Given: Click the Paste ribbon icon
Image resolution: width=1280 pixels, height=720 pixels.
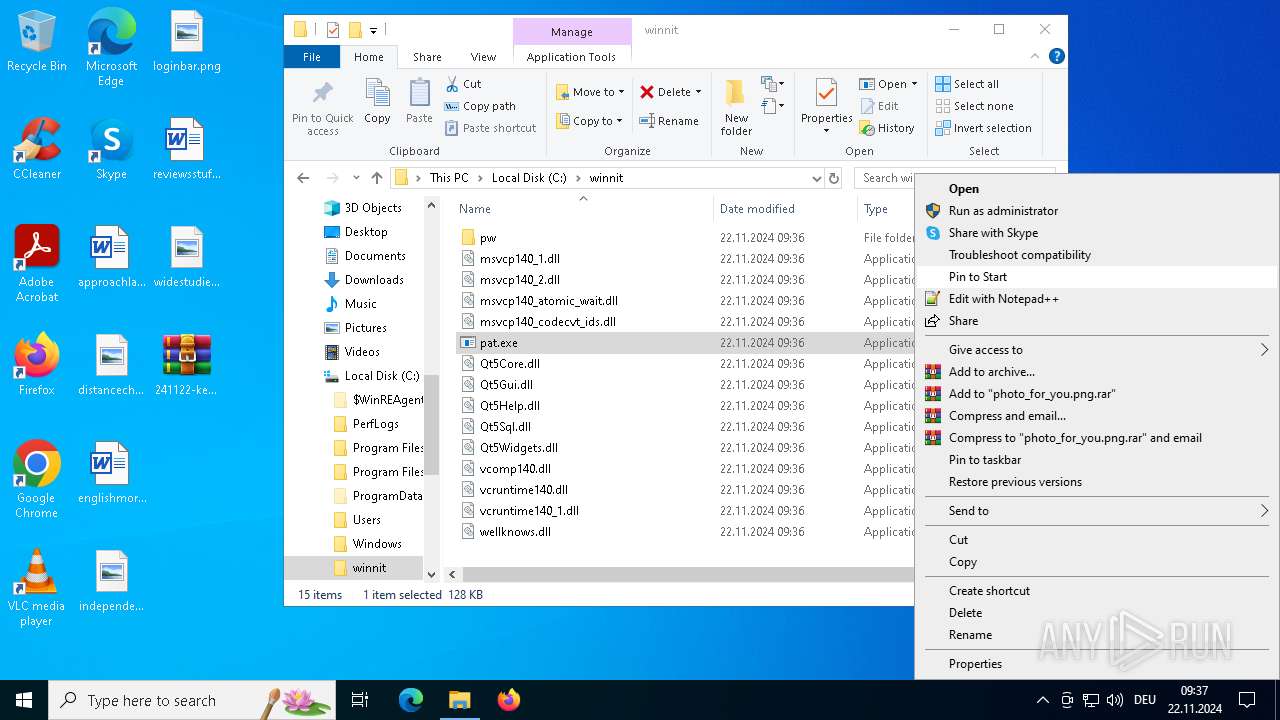Looking at the screenshot, I should pos(419,100).
